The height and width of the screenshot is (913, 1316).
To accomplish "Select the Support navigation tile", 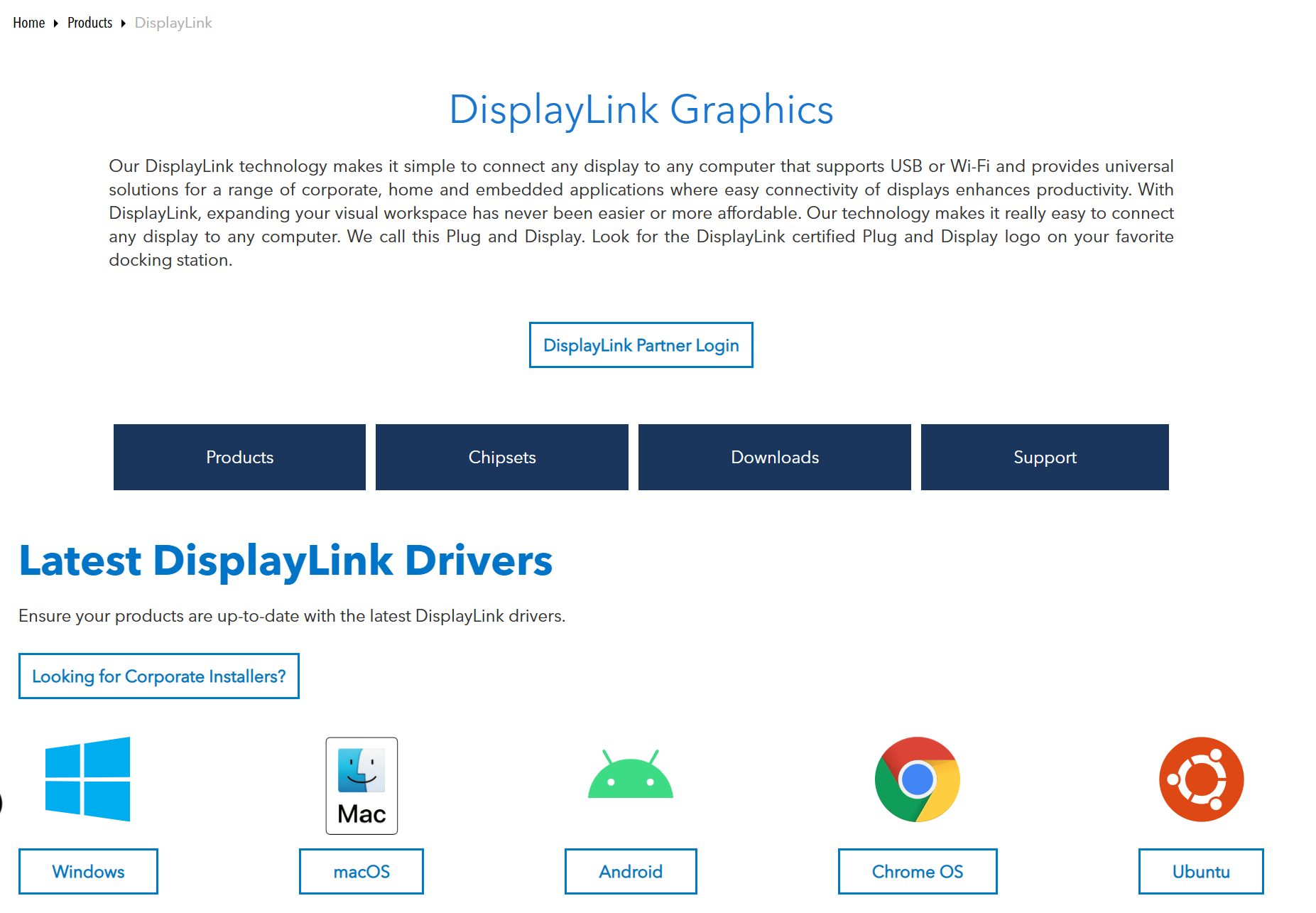I will (x=1045, y=457).
